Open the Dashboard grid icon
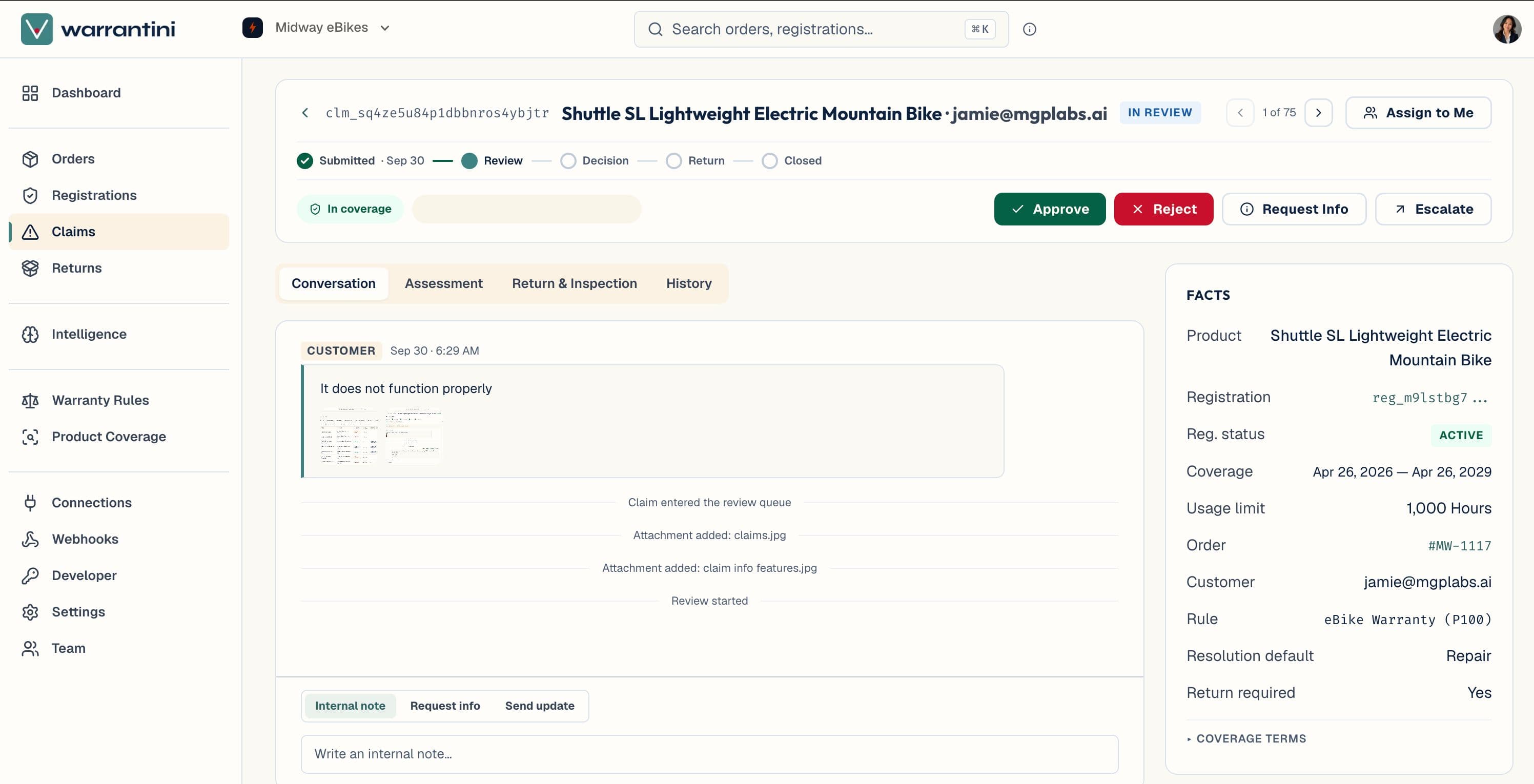Screen dimensions: 1534x784 point(30,93)
